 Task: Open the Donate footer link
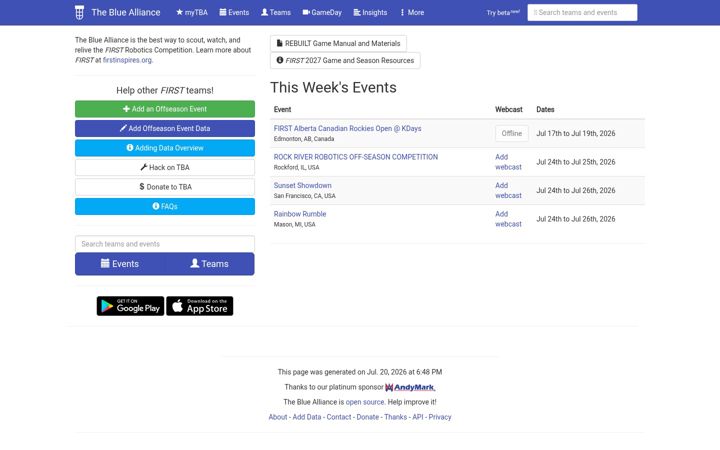[368, 417]
